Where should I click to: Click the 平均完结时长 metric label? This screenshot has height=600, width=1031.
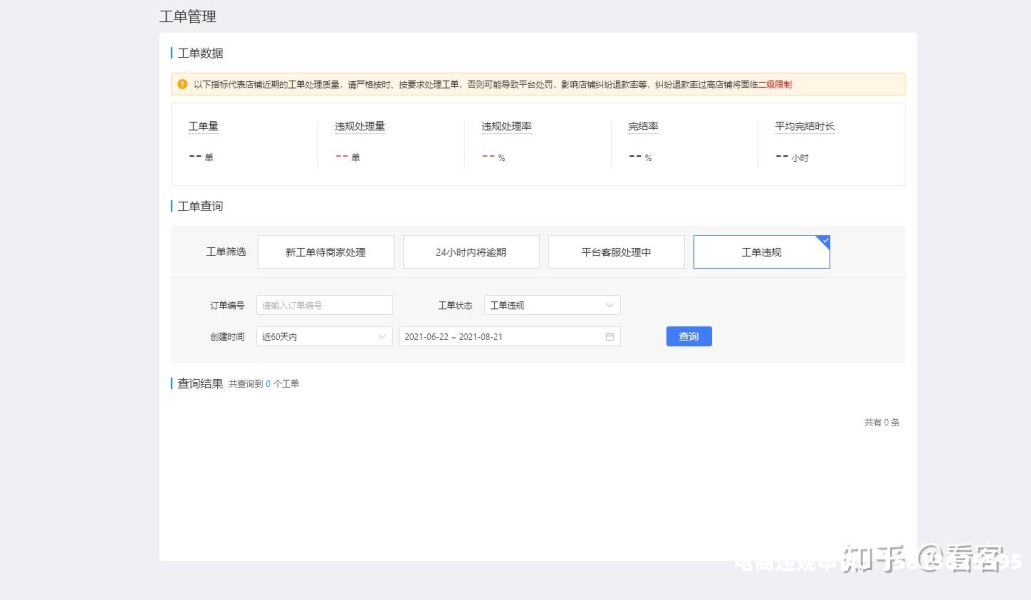(804, 127)
